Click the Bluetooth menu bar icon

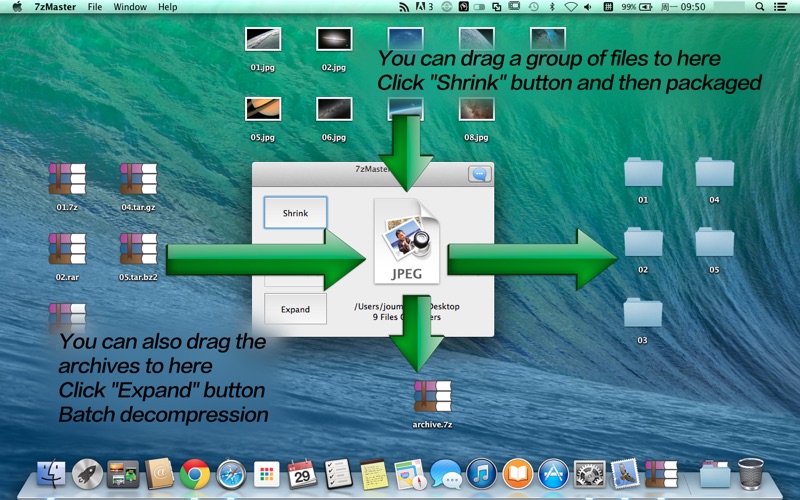point(552,7)
